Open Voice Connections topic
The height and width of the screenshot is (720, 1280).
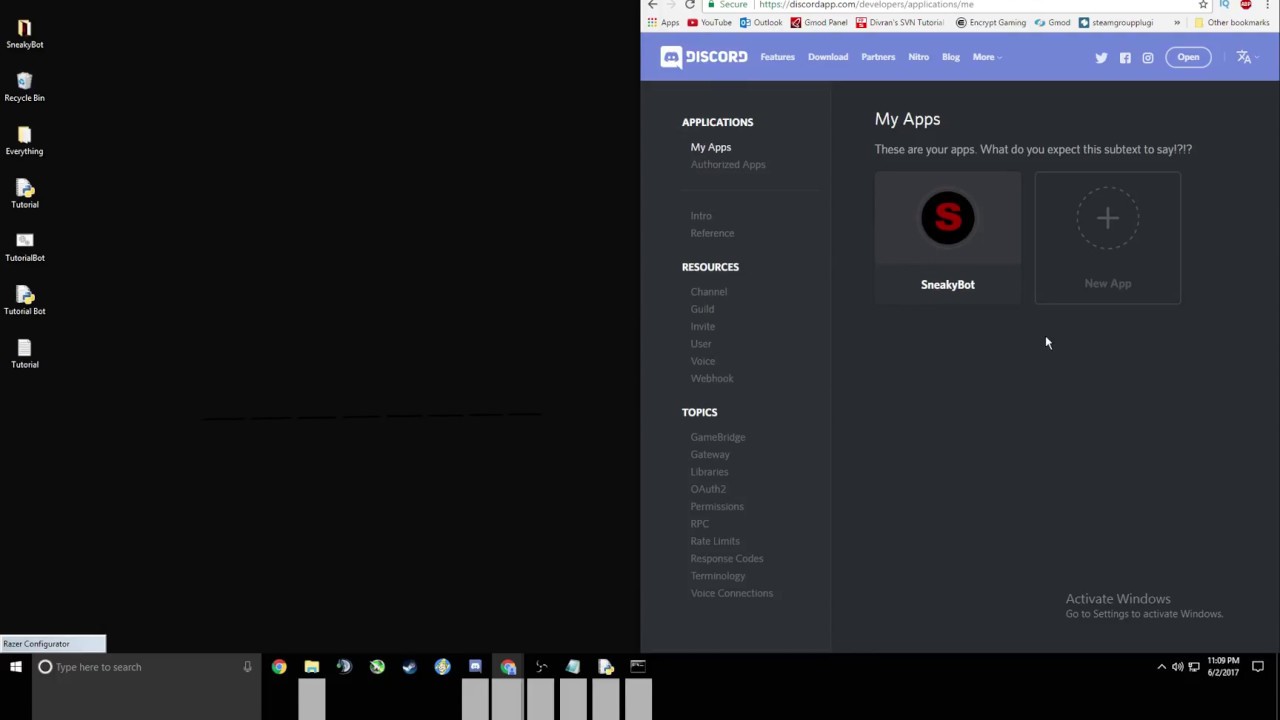pyautogui.click(x=732, y=593)
